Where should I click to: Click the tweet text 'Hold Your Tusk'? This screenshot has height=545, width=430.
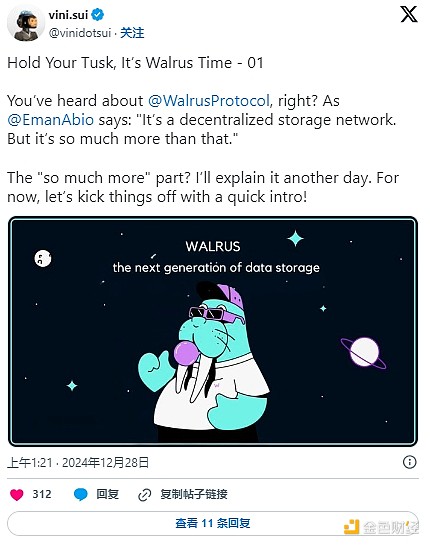tap(61, 63)
